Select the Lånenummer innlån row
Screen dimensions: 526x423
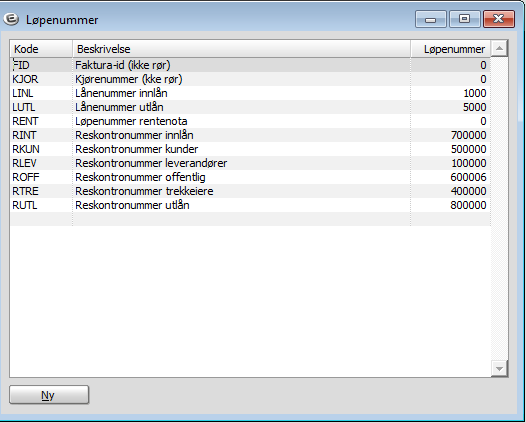coord(250,93)
